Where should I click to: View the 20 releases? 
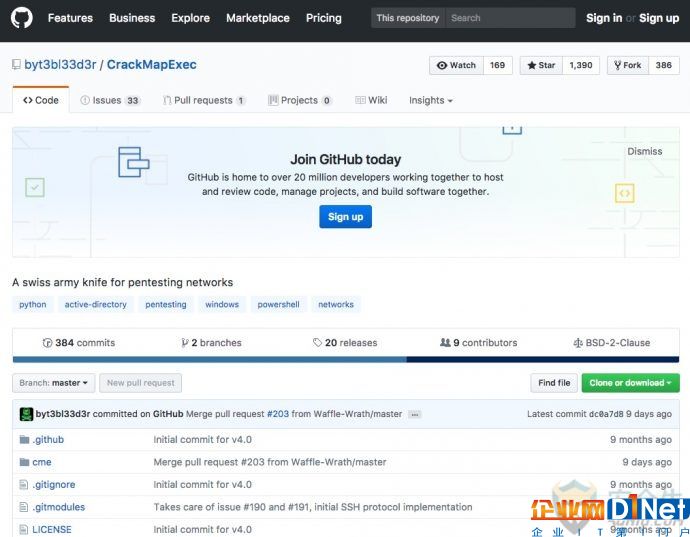pyautogui.click(x=345, y=342)
